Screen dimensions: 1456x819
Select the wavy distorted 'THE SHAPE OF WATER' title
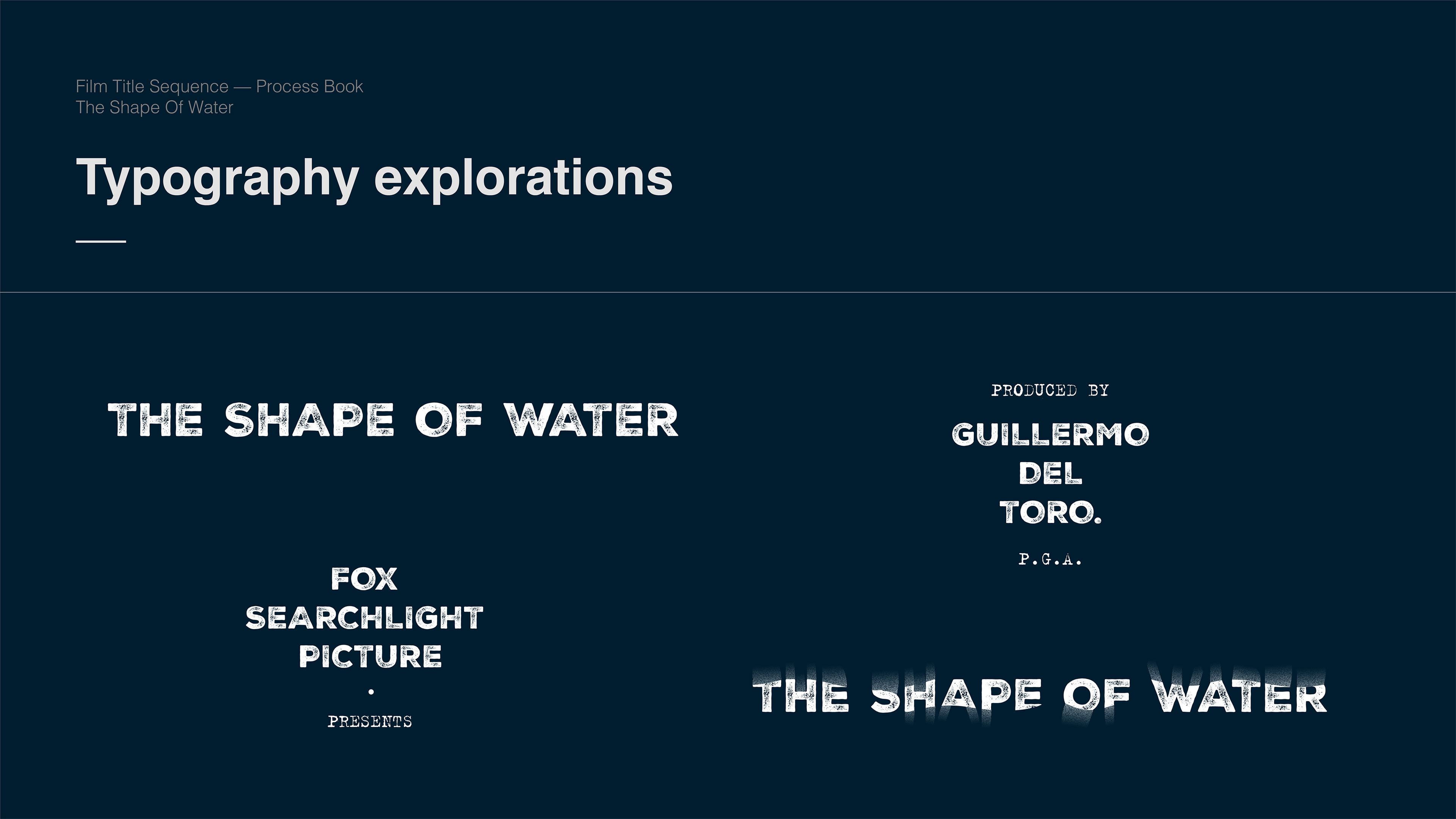(1039, 694)
